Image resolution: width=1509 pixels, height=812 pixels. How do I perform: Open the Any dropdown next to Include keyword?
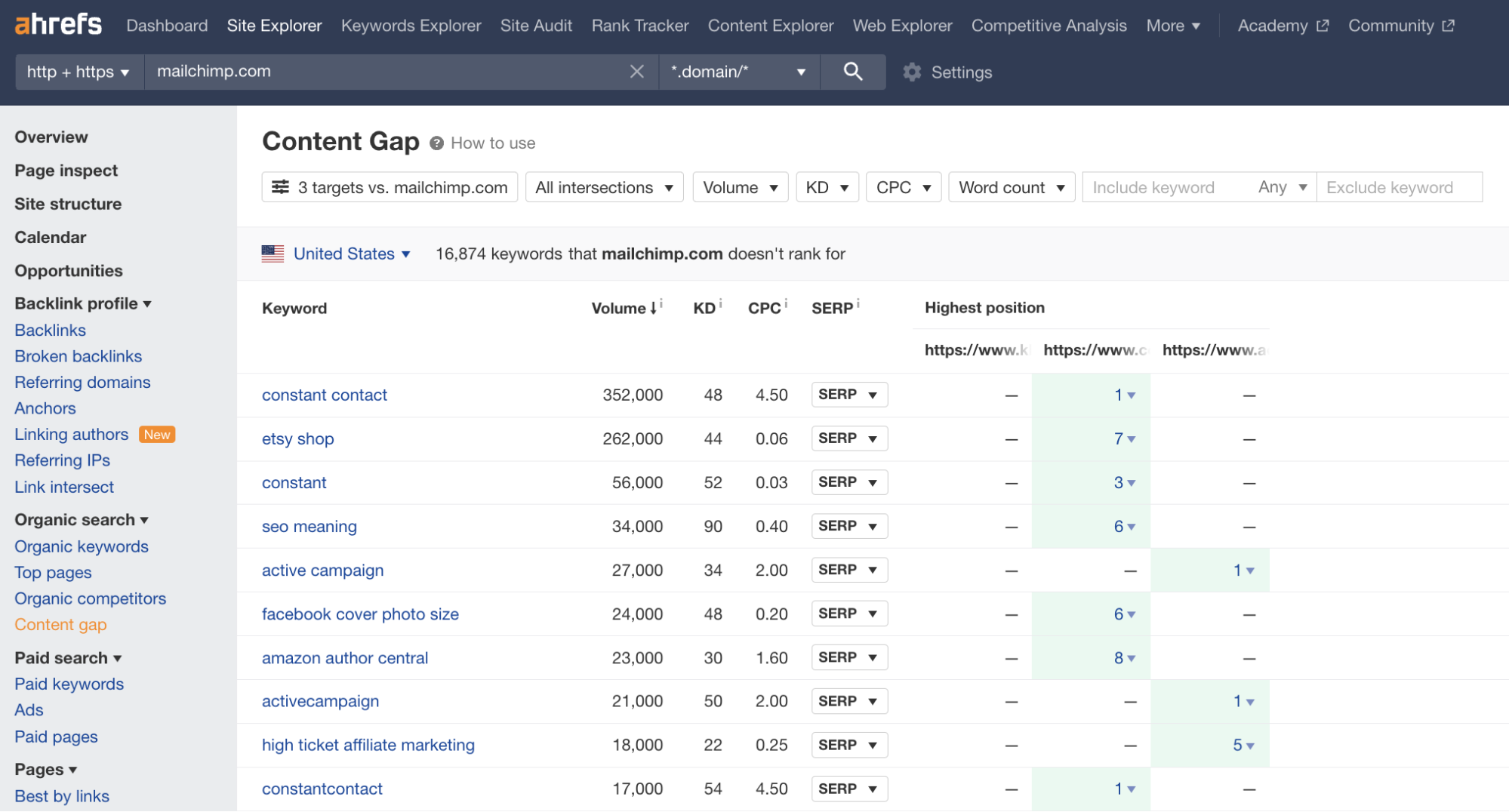coord(1281,186)
